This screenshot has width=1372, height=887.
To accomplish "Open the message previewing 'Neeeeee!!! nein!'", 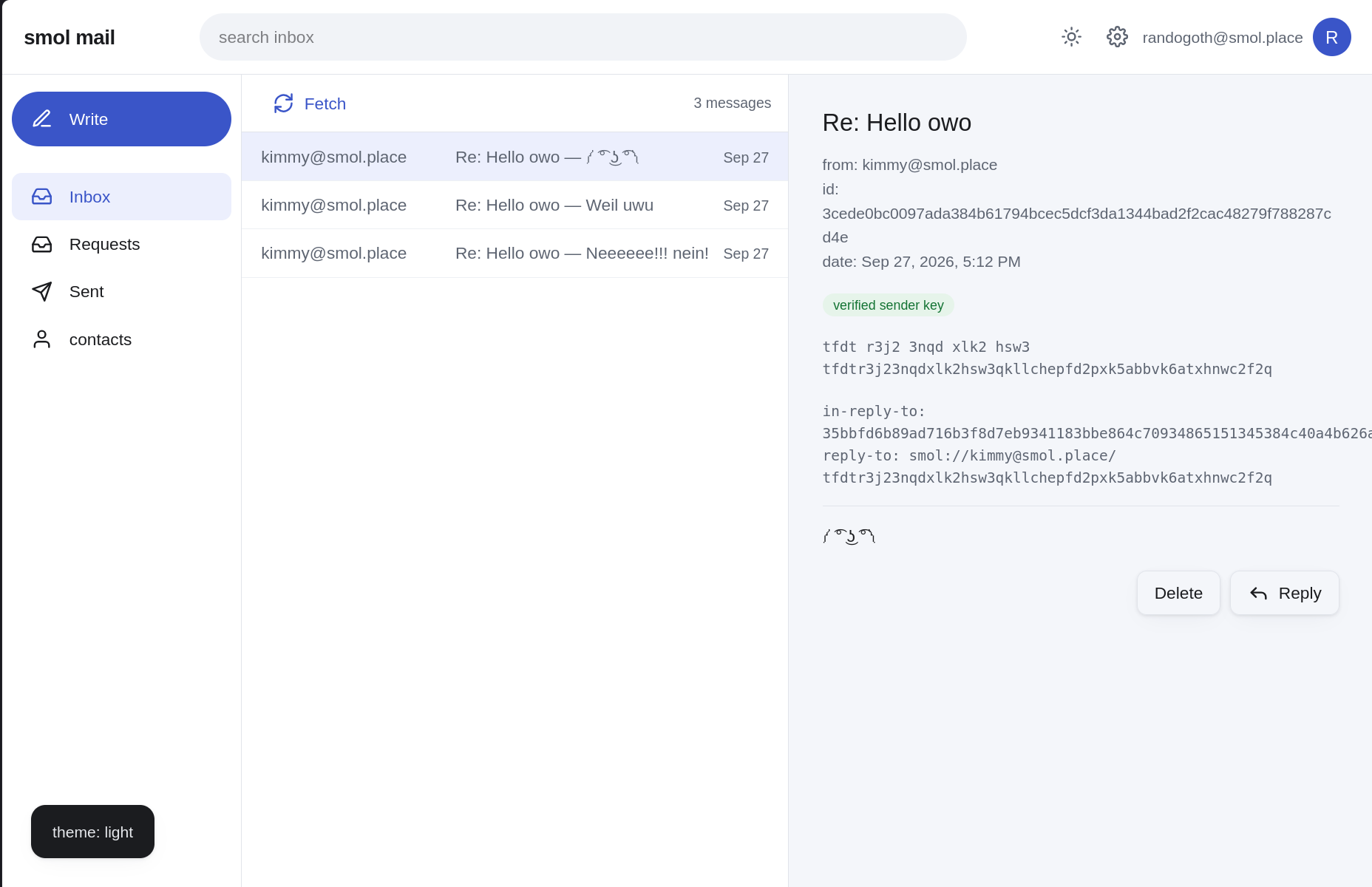I will [514, 253].
